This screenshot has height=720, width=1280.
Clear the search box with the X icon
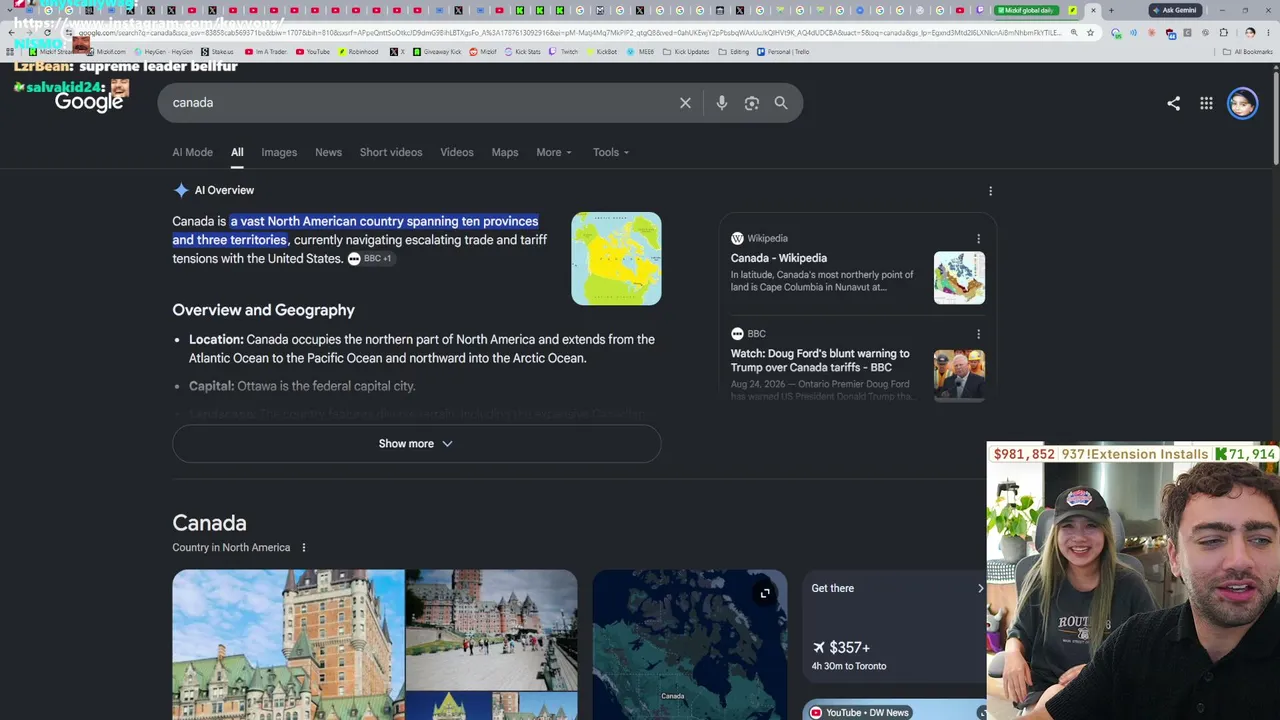coord(685,103)
